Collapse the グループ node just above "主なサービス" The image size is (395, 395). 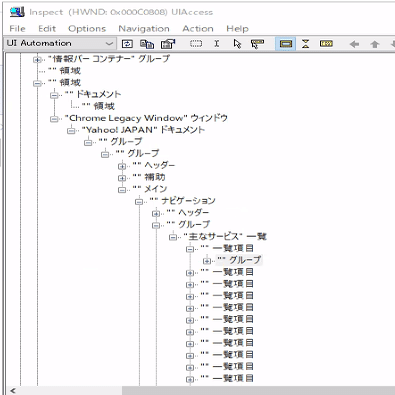pos(156,225)
